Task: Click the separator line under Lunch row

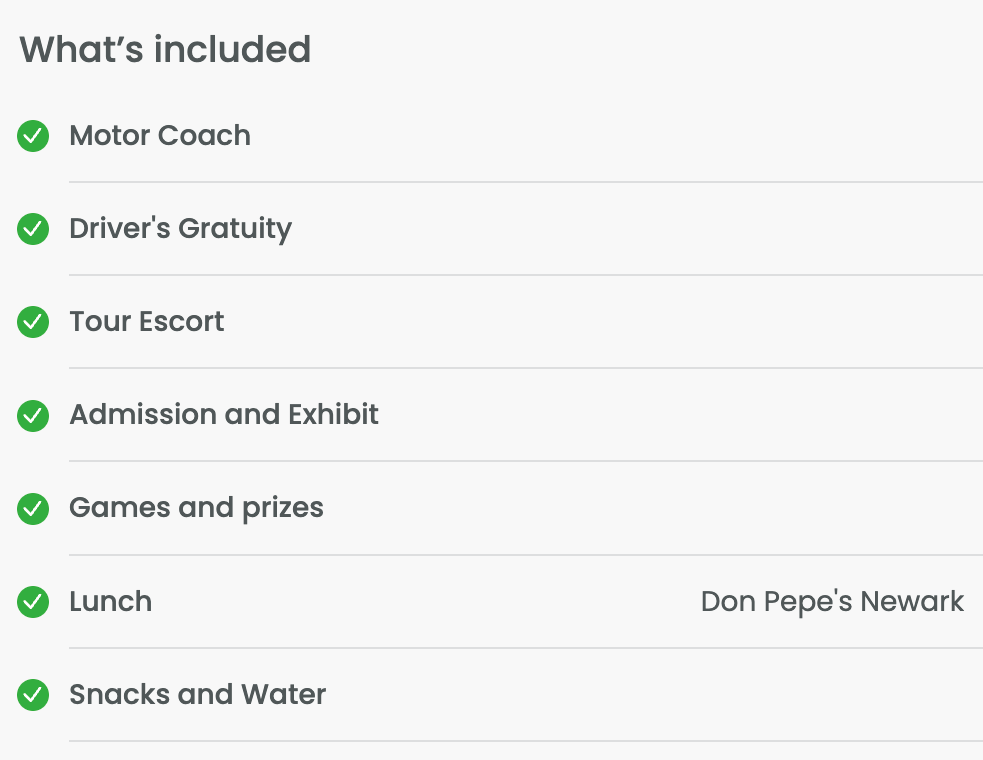Action: point(526,648)
